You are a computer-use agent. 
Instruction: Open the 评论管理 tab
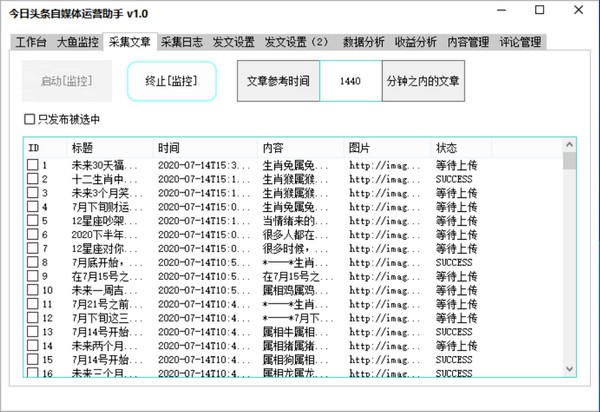click(521, 42)
